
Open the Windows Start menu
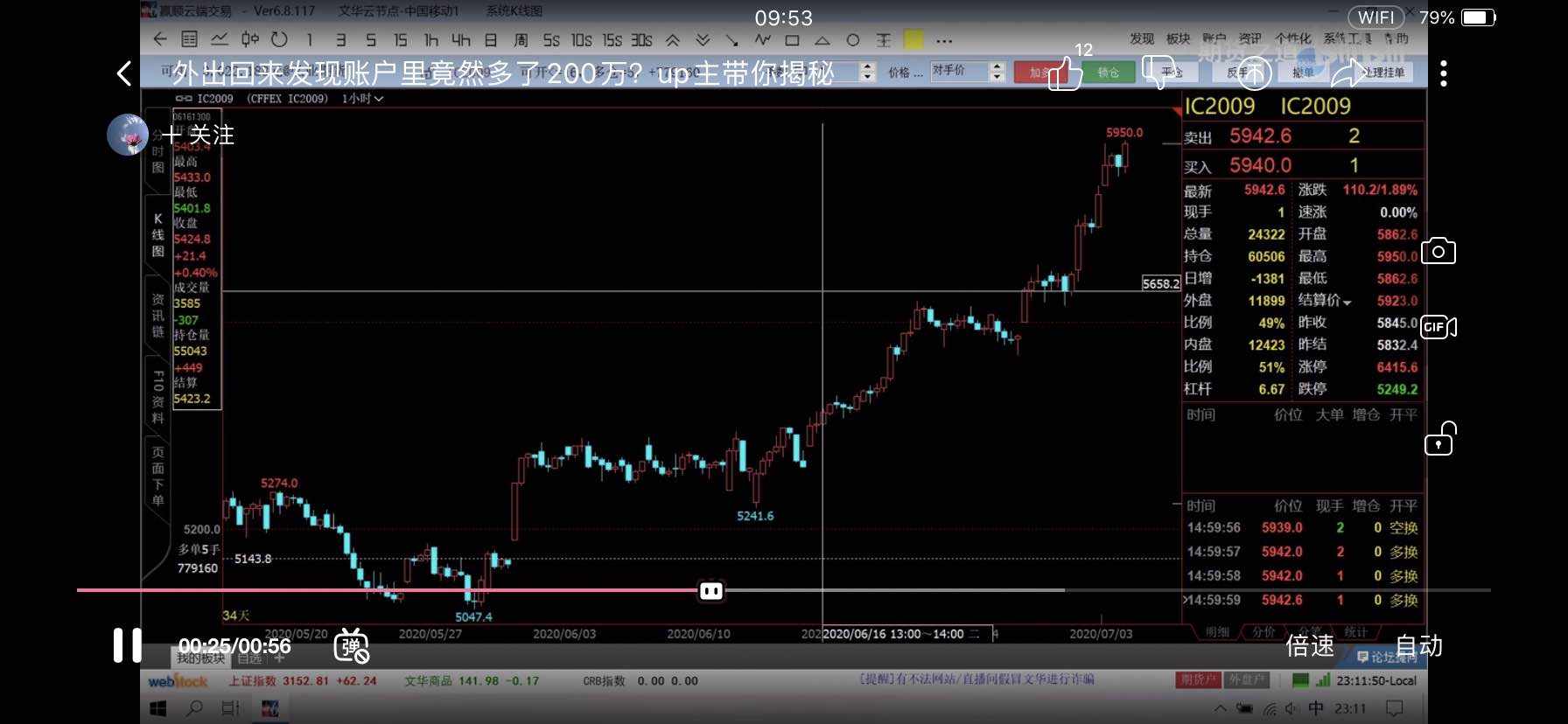[x=158, y=708]
